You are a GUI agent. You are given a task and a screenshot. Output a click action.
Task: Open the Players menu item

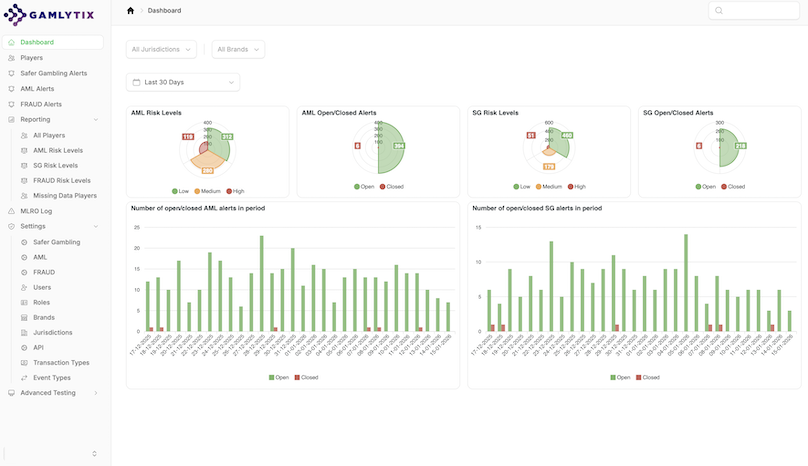click(31, 58)
